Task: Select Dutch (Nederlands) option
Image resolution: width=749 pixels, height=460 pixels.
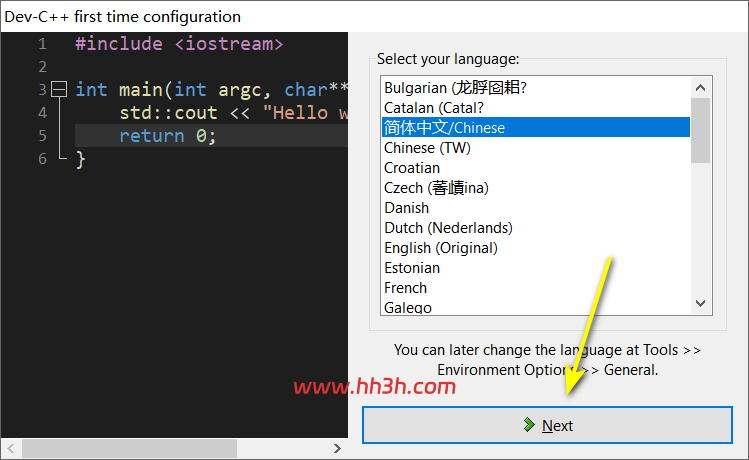Action: 535,228
